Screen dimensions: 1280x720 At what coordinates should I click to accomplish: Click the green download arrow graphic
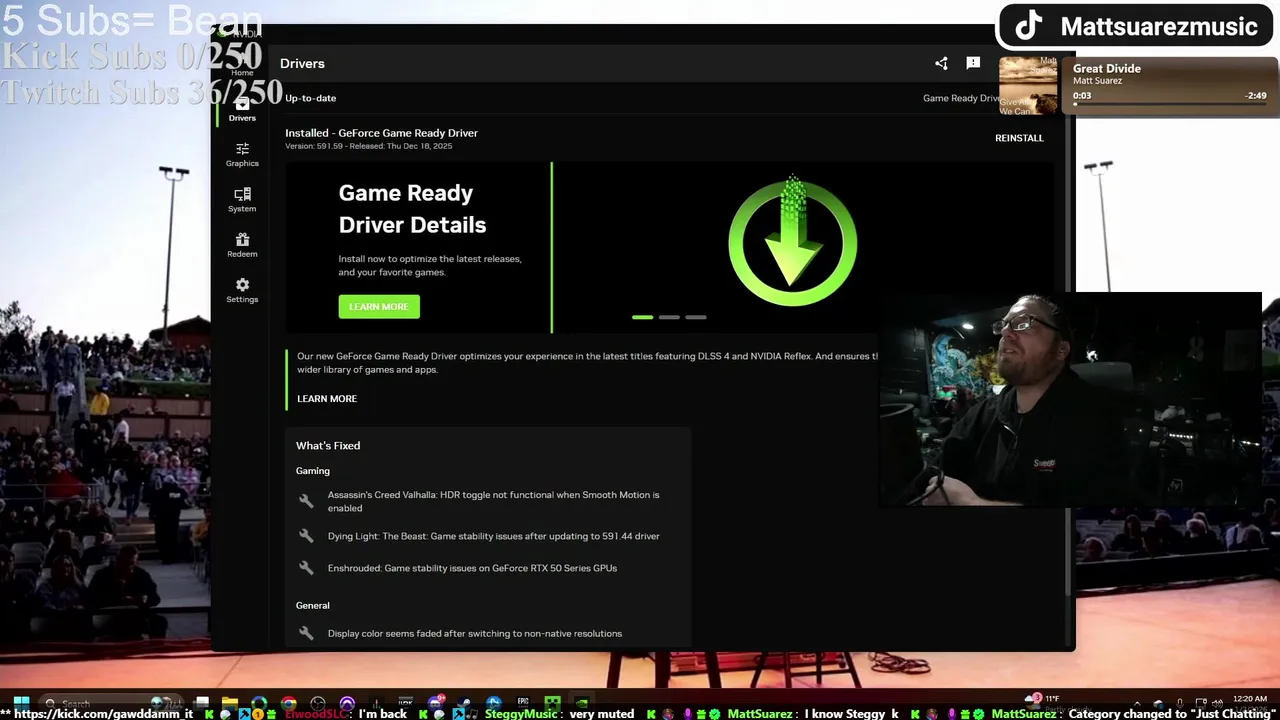[x=792, y=242]
